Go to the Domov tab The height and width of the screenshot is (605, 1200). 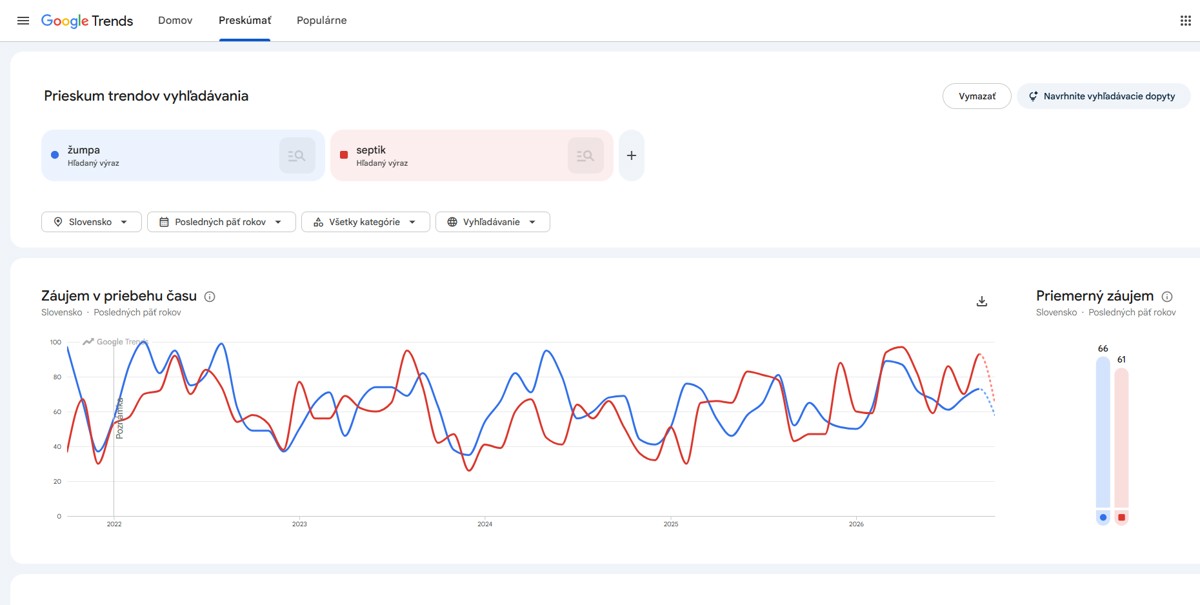[x=175, y=20]
